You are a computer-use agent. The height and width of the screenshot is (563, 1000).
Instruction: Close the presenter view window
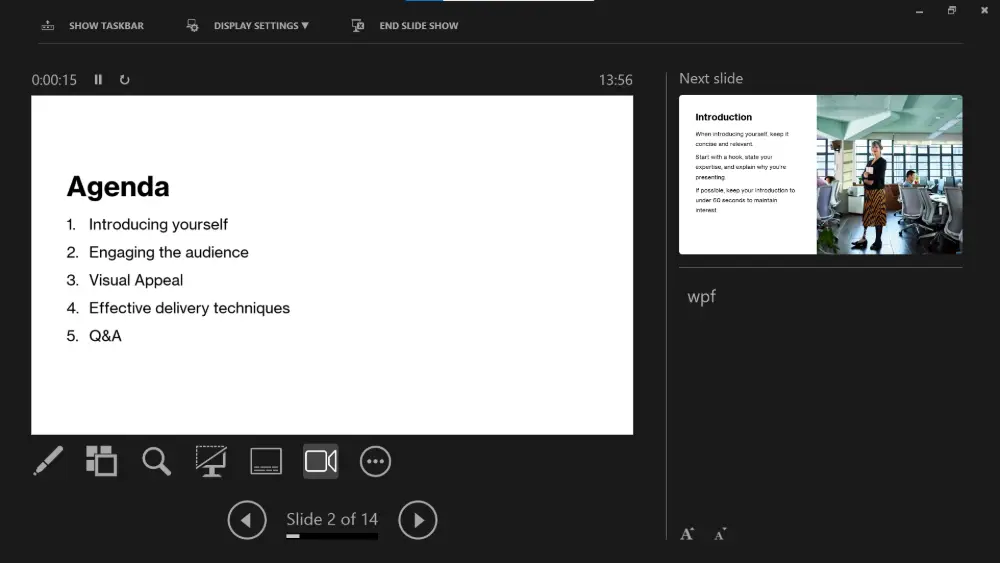coord(984,10)
